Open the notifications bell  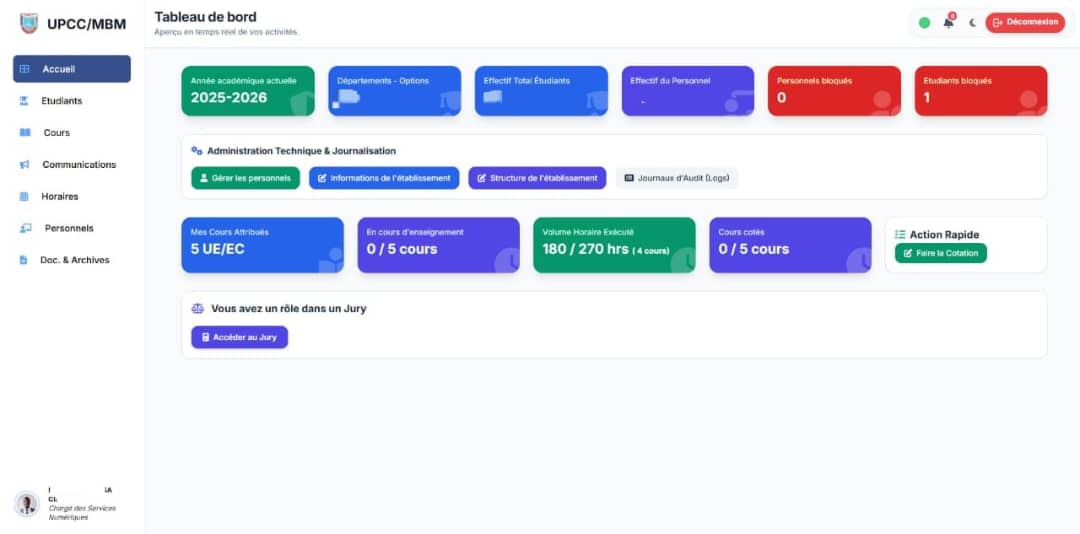tap(948, 23)
